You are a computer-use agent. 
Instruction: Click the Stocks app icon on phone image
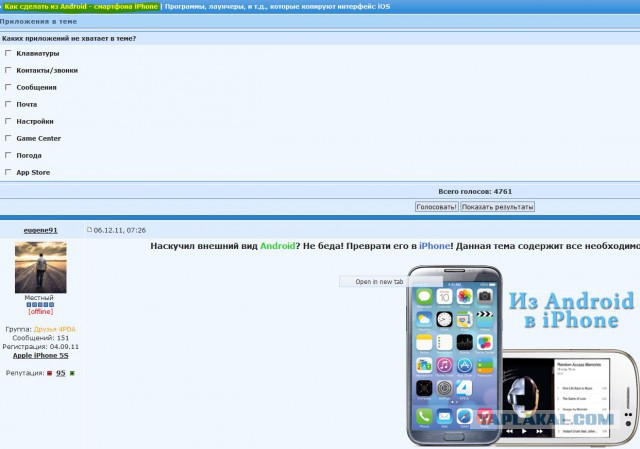[x=464, y=342]
